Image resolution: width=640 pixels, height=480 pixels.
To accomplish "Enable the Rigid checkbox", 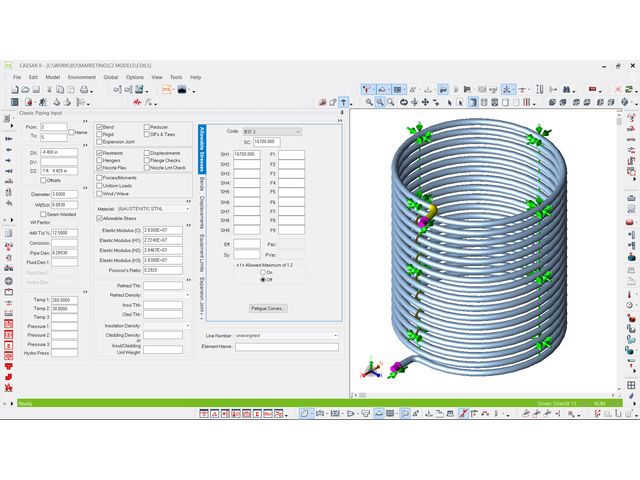I will 99,134.
